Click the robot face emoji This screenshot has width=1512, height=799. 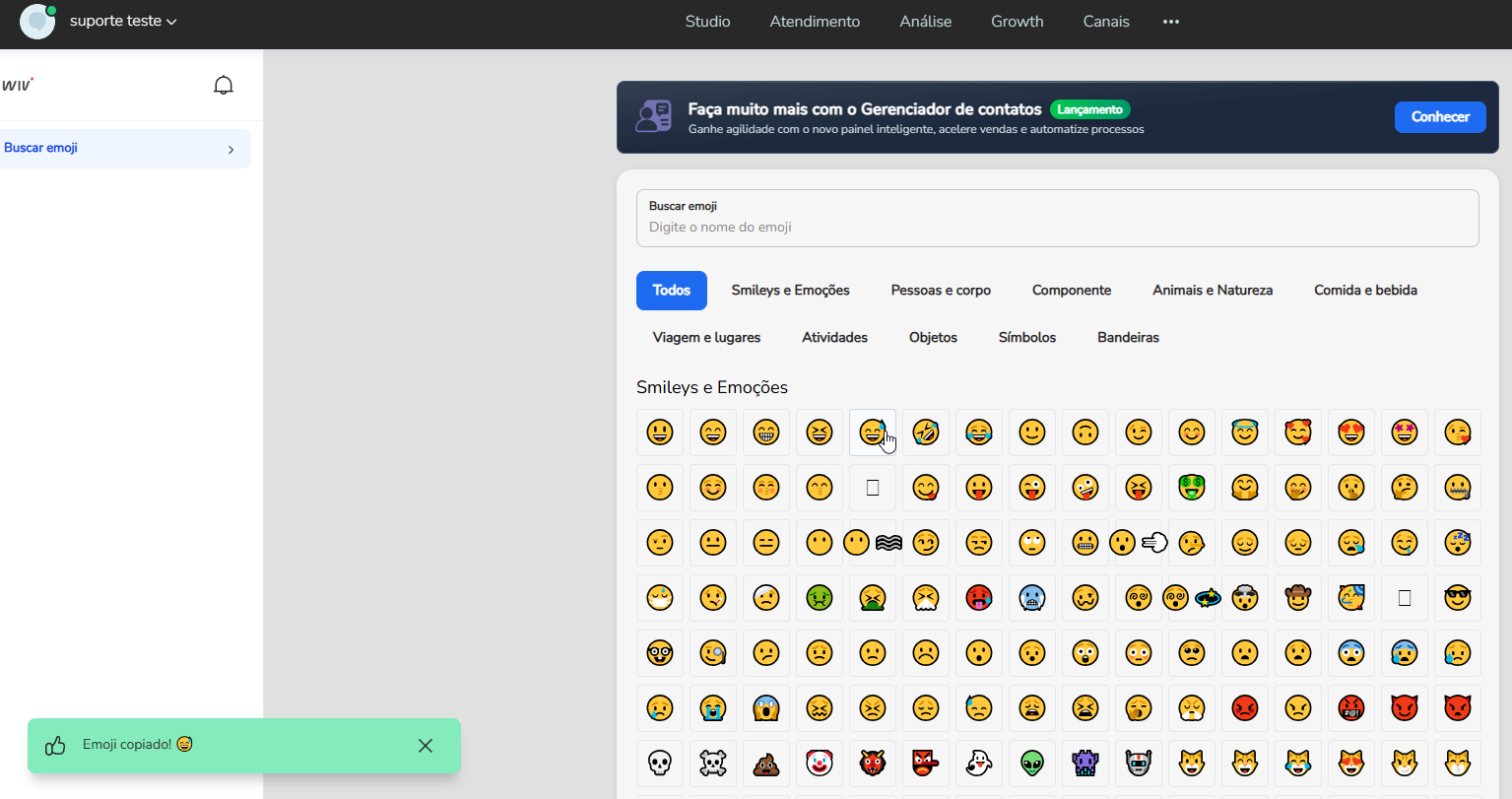1139,764
